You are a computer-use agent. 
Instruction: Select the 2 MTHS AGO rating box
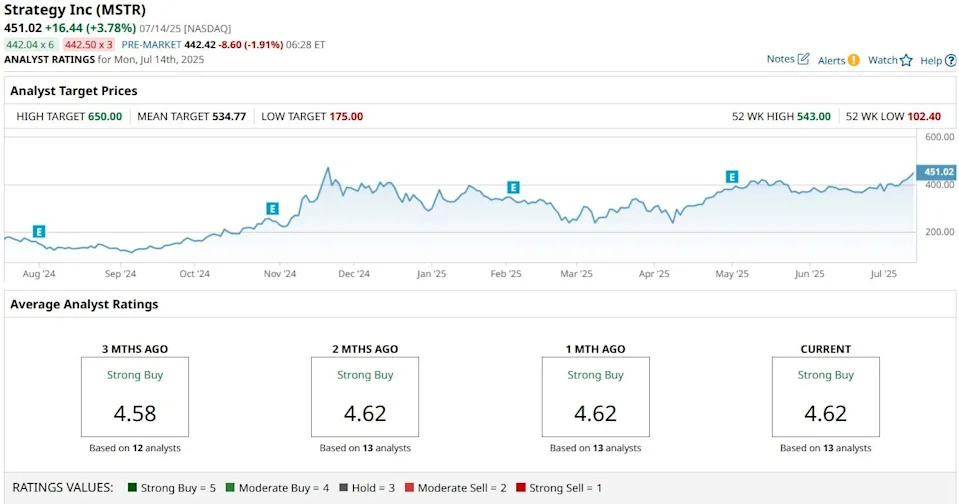tap(365, 397)
